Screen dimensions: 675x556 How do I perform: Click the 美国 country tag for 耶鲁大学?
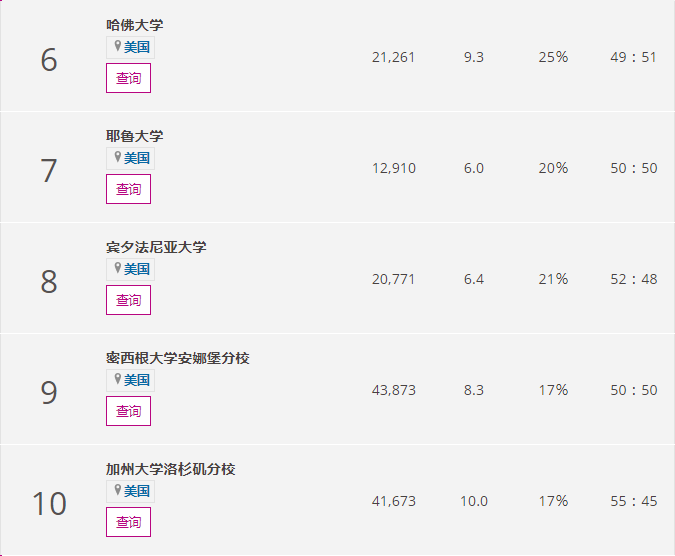137,158
